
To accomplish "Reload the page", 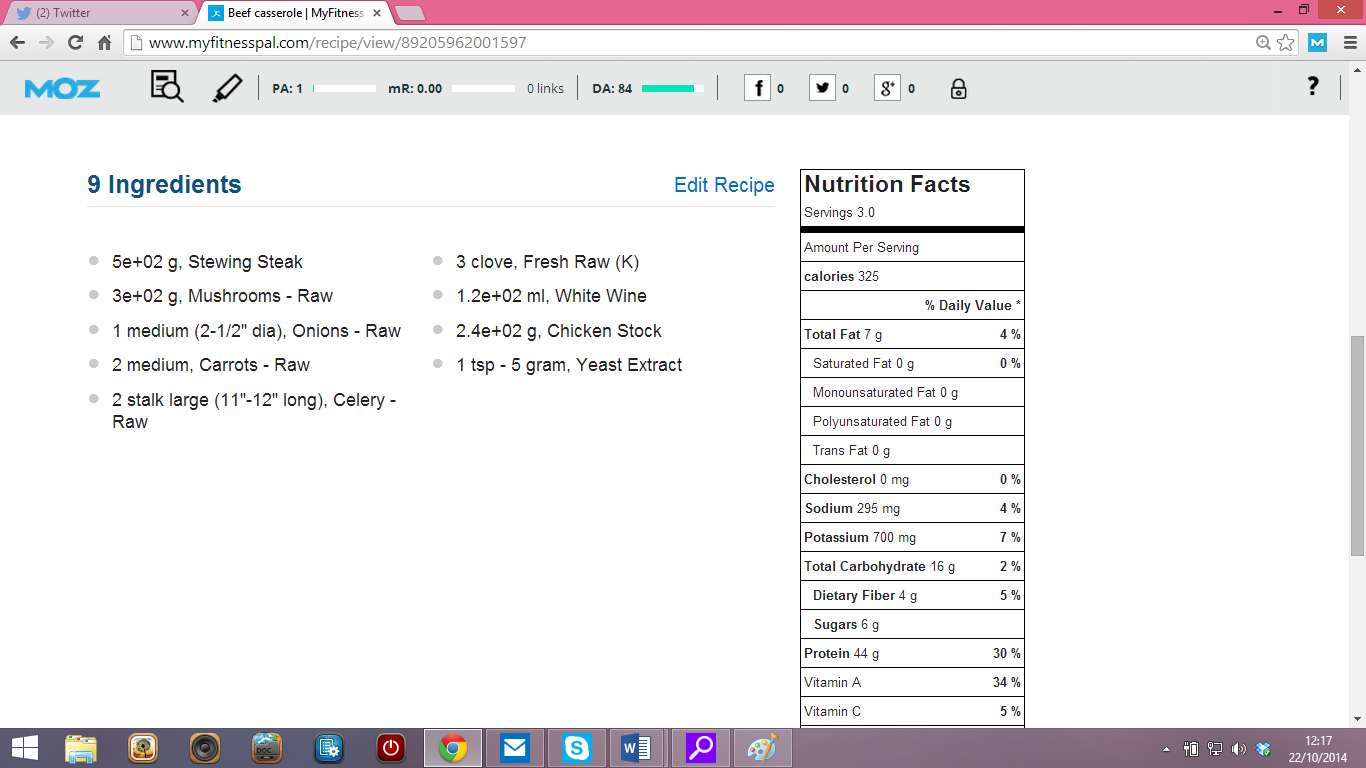I will point(75,43).
